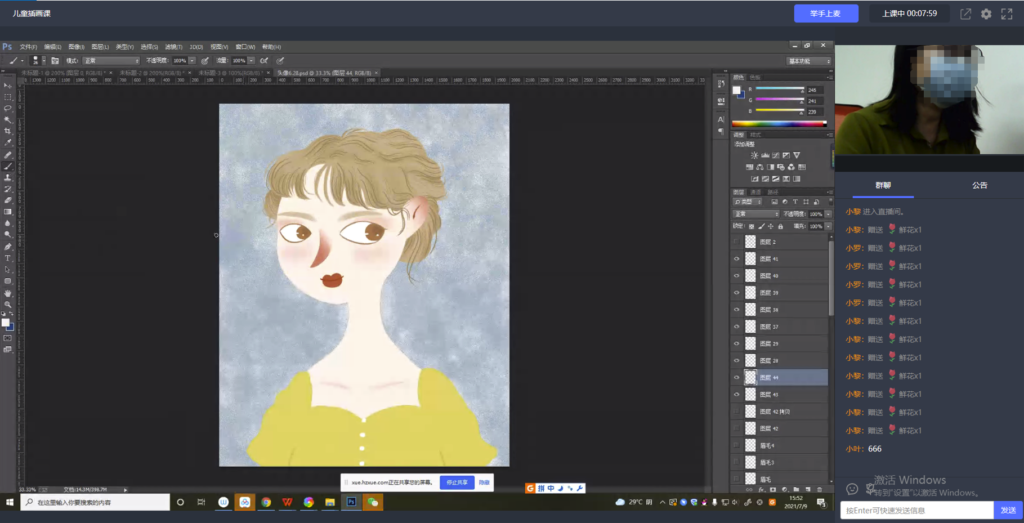Viewport: 1024px width, 523px height.
Task: Hide layer 图层 28 via eye icon
Action: click(x=737, y=360)
